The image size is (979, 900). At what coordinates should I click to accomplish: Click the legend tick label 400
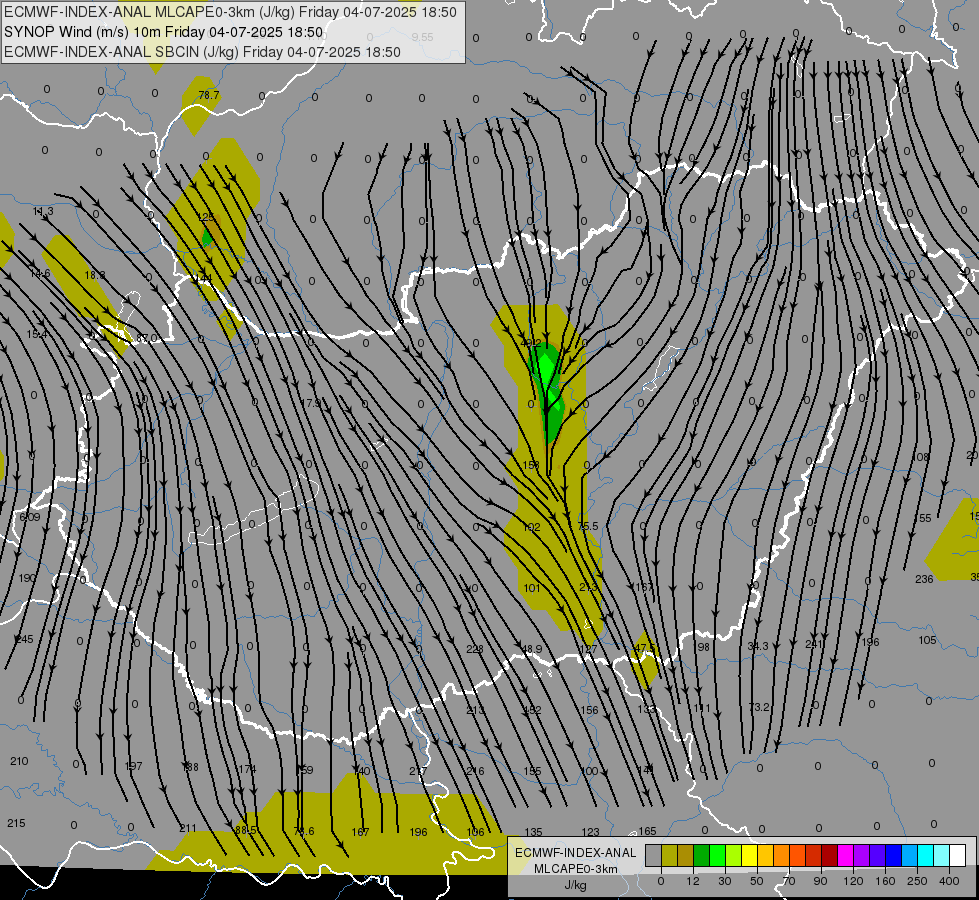949,881
